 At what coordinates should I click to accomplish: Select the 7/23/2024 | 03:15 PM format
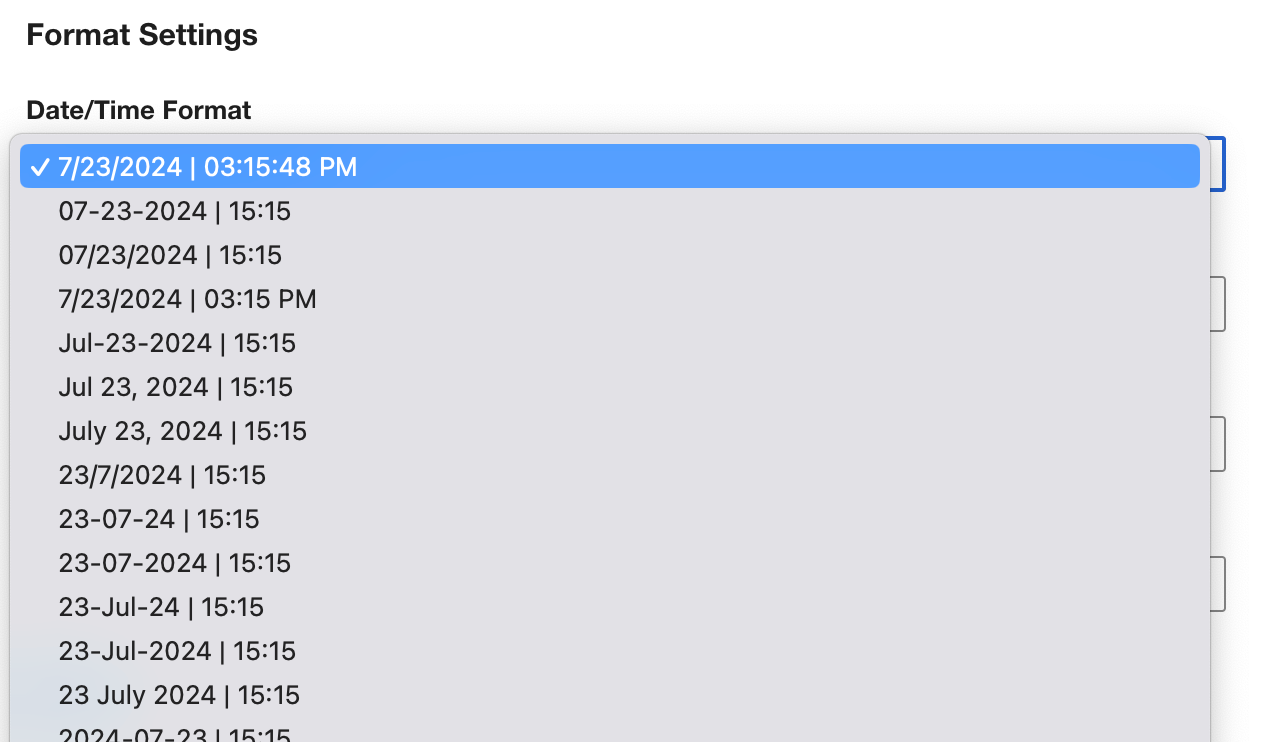pos(187,299)
